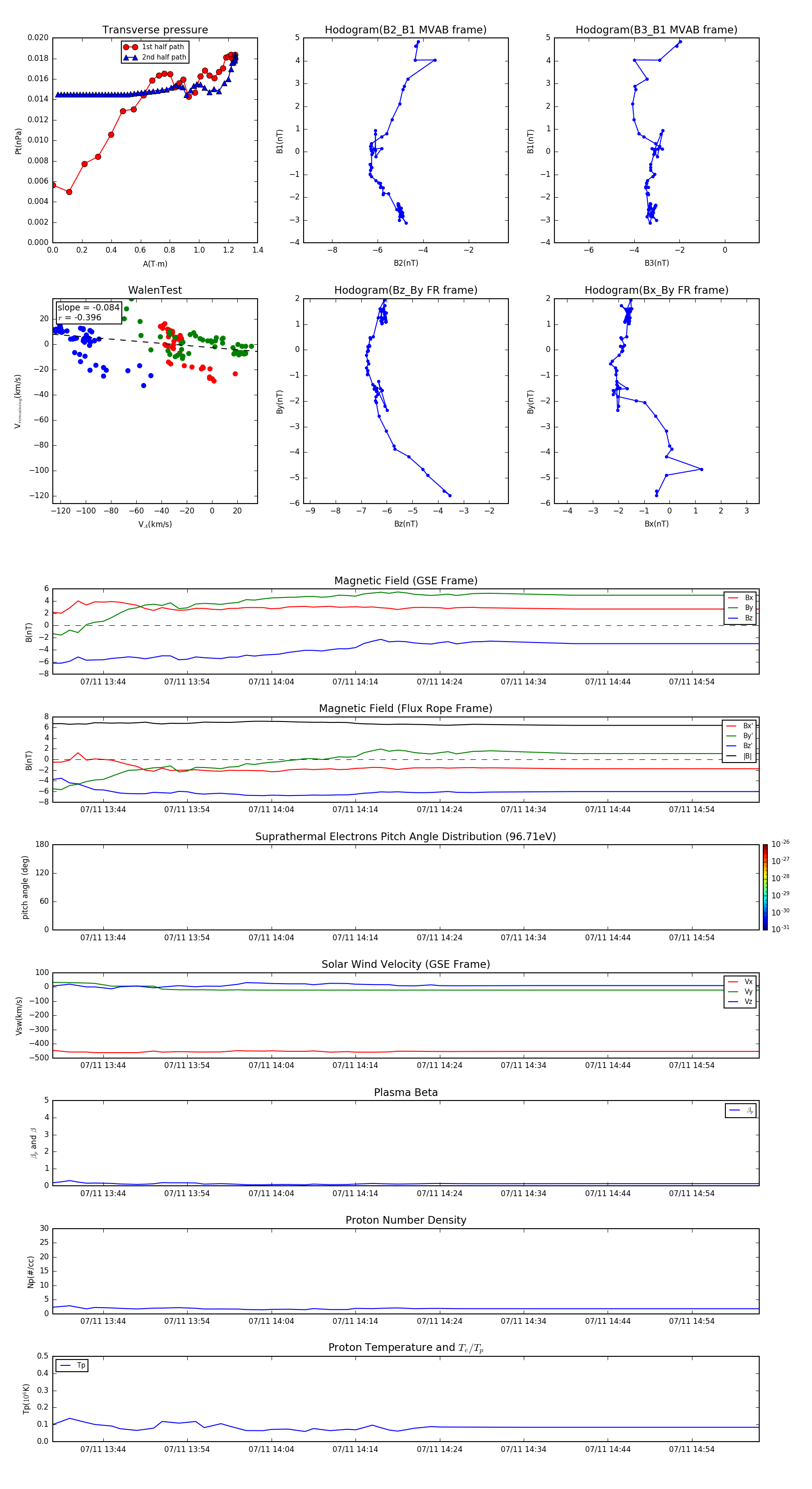Click 07/11 14:34 tick under pitch angle panel
The image size is (812, 1489).
pyautogui.click(x=523, y=938)
